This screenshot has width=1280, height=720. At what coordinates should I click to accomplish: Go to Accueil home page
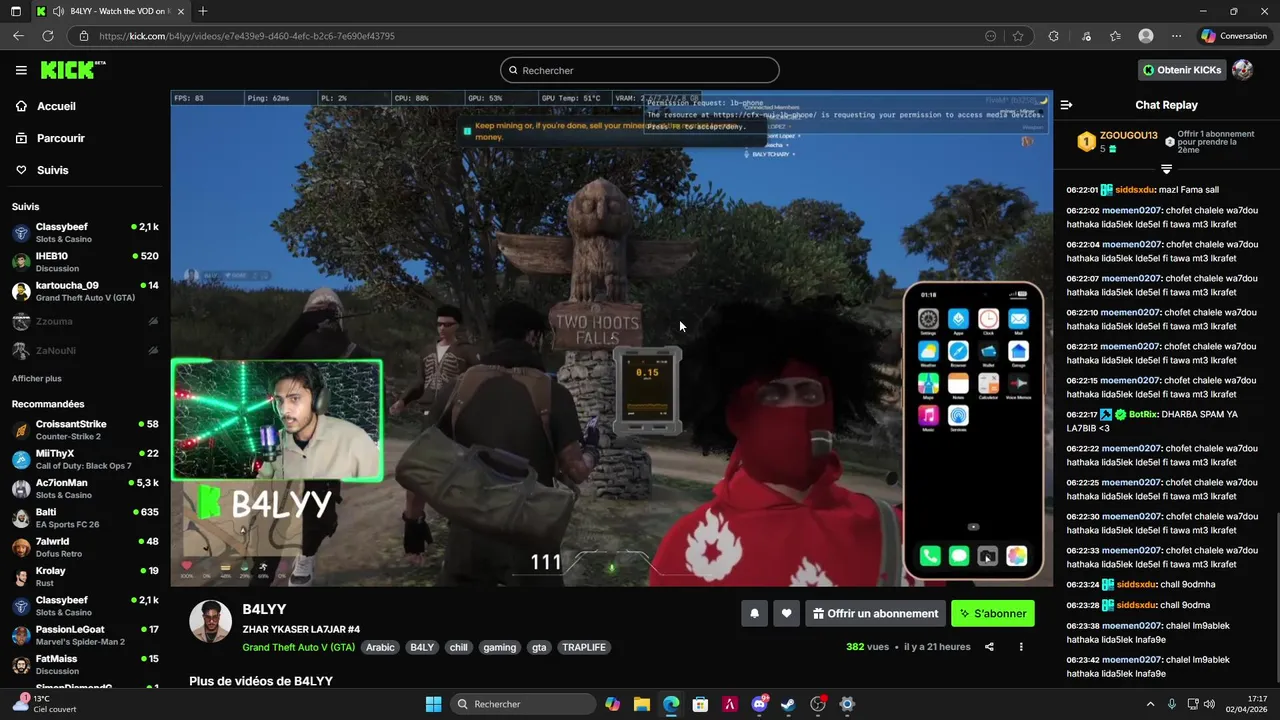[x=56, y=106]
